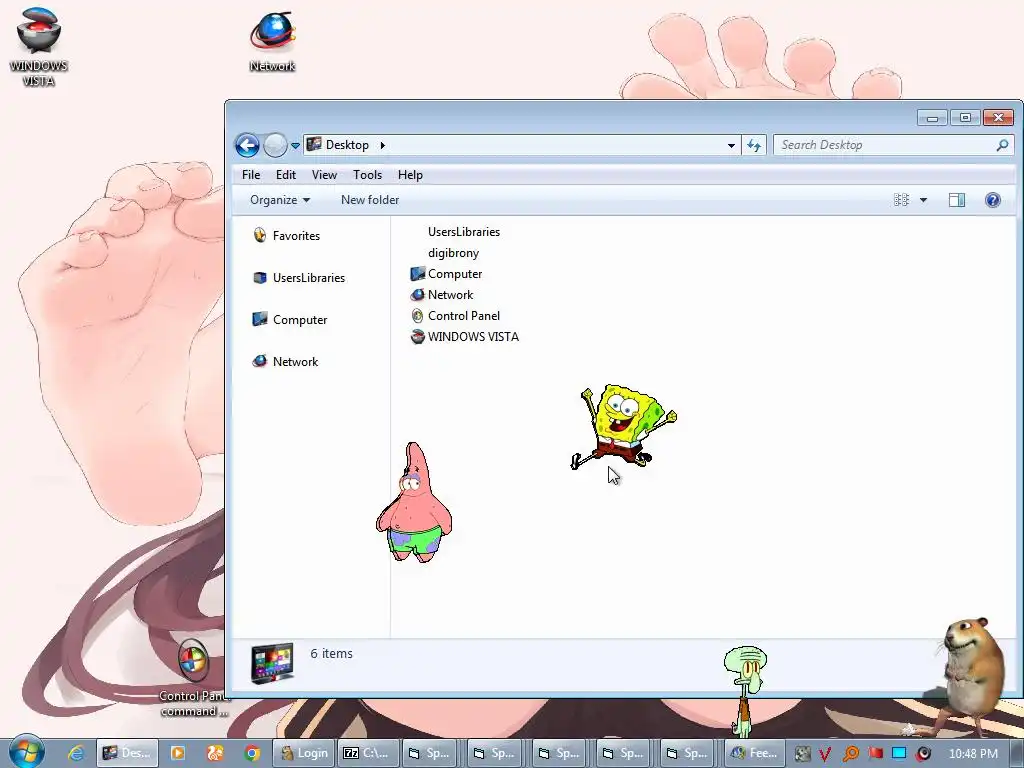The width and height of the screenshot is (1024, 768).
Task: Toggle the preview pane button
Action: tap(957, 200)
